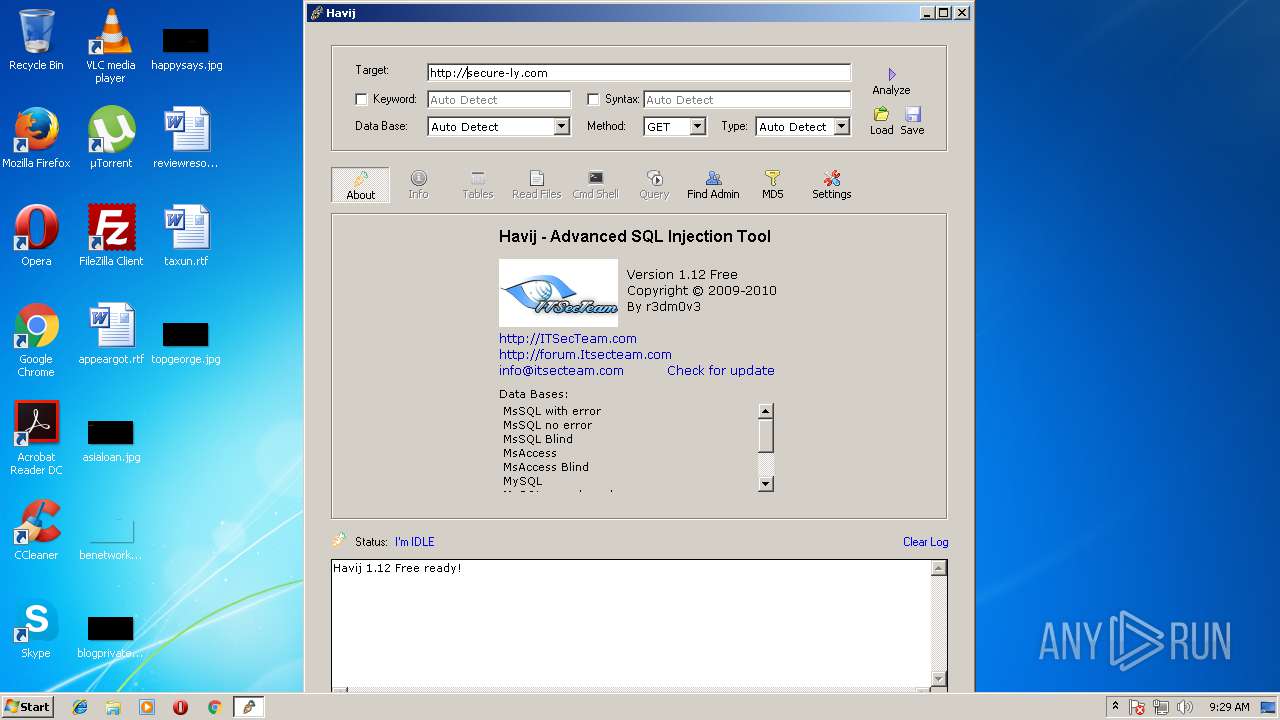Select 'MsSQL no error' in database list

(x=547, y=425)
